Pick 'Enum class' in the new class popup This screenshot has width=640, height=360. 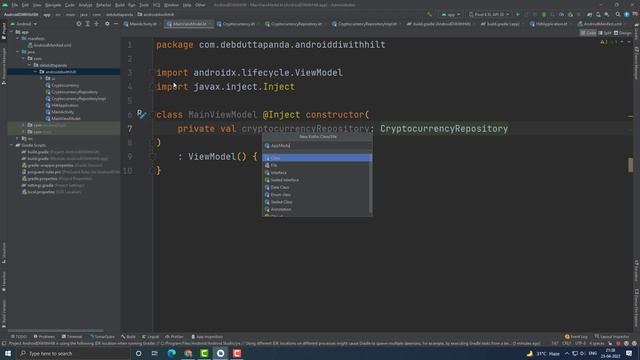[x=317, y=195]
